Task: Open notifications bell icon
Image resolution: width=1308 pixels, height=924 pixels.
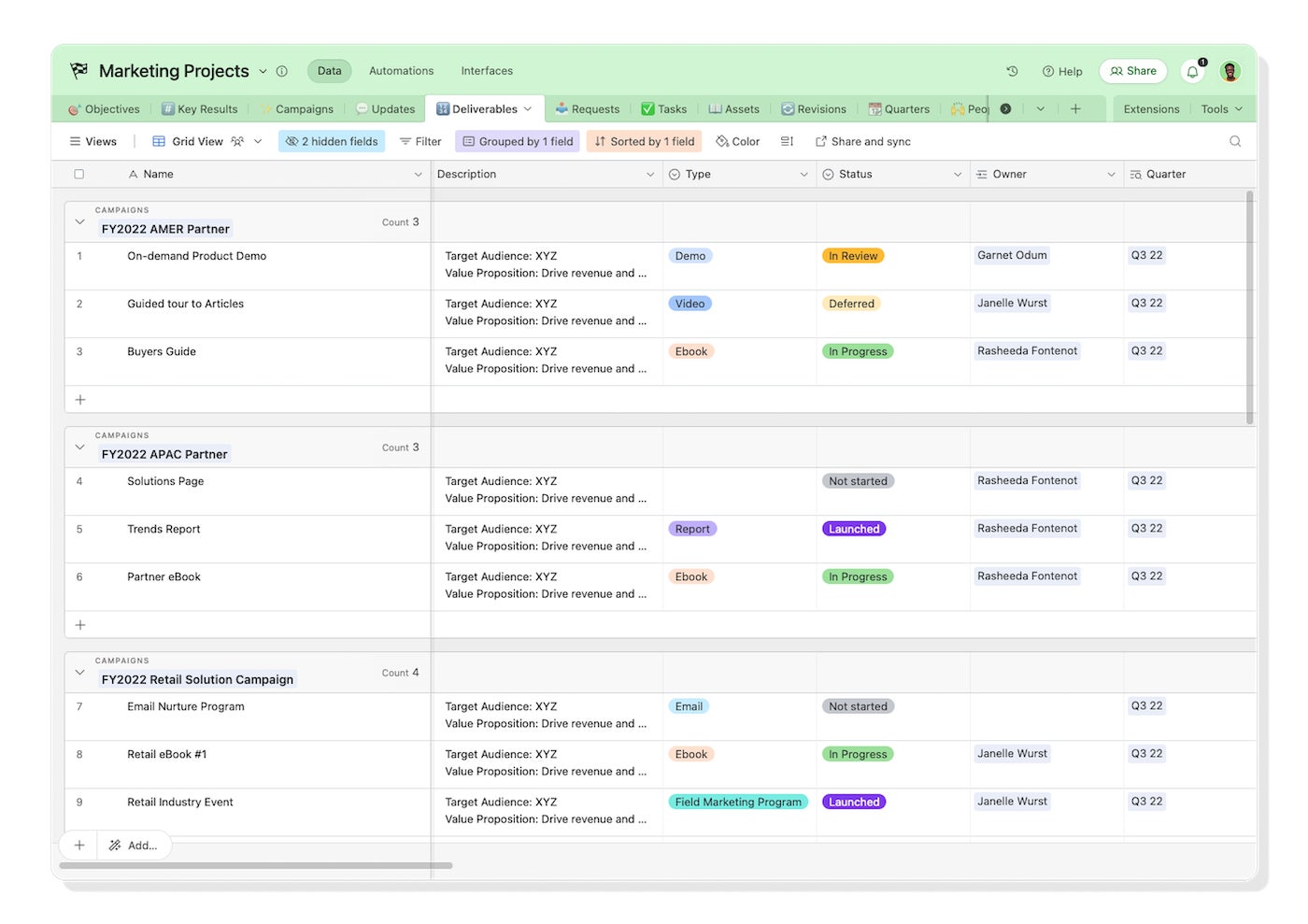Action: [x=1193, y=72]
